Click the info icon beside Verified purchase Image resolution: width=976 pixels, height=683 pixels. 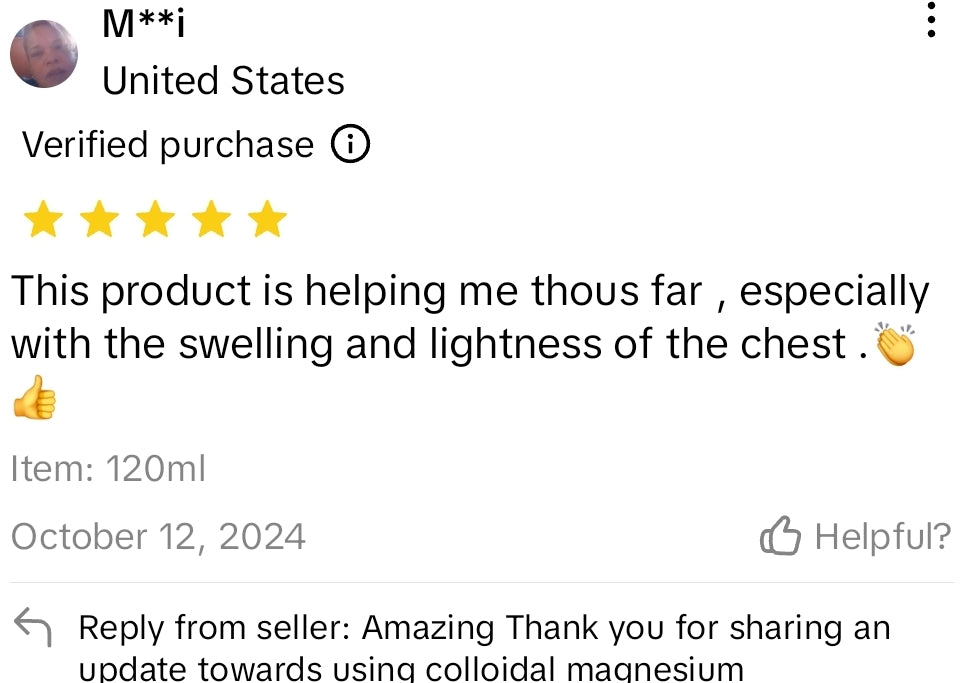pyautogui.click(x=350, y=146)
